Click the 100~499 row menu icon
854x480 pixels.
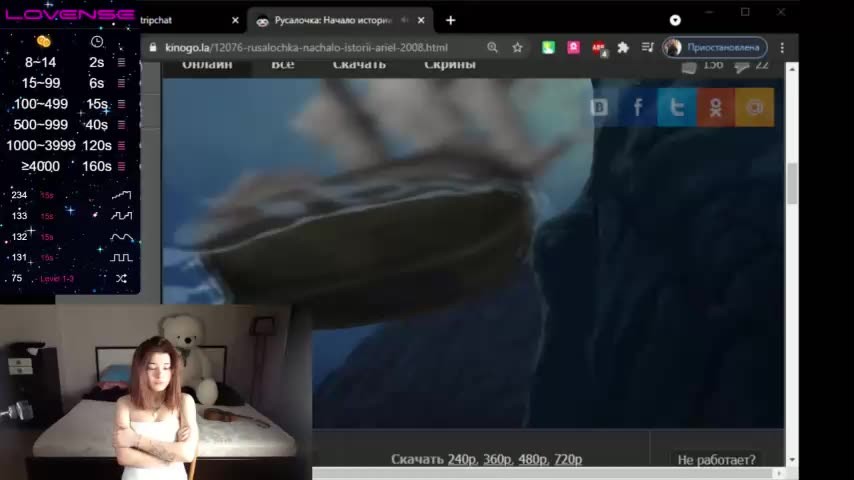click(x=121, y=104)
